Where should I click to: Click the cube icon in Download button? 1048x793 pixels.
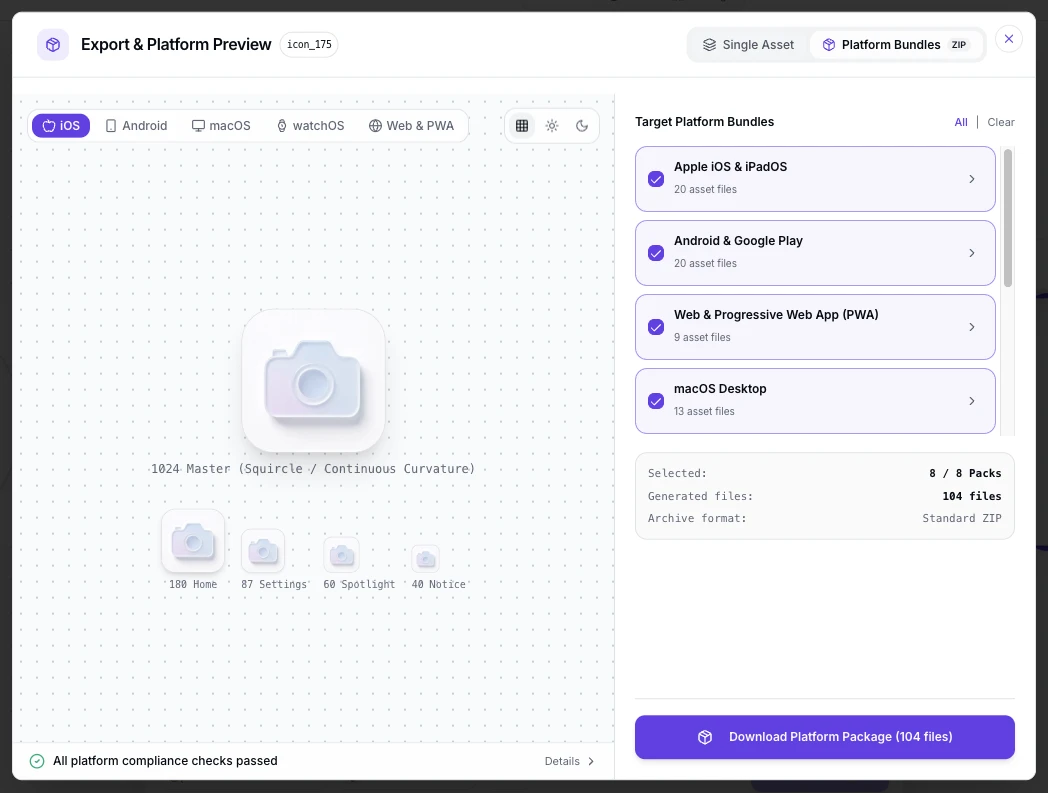705,737
